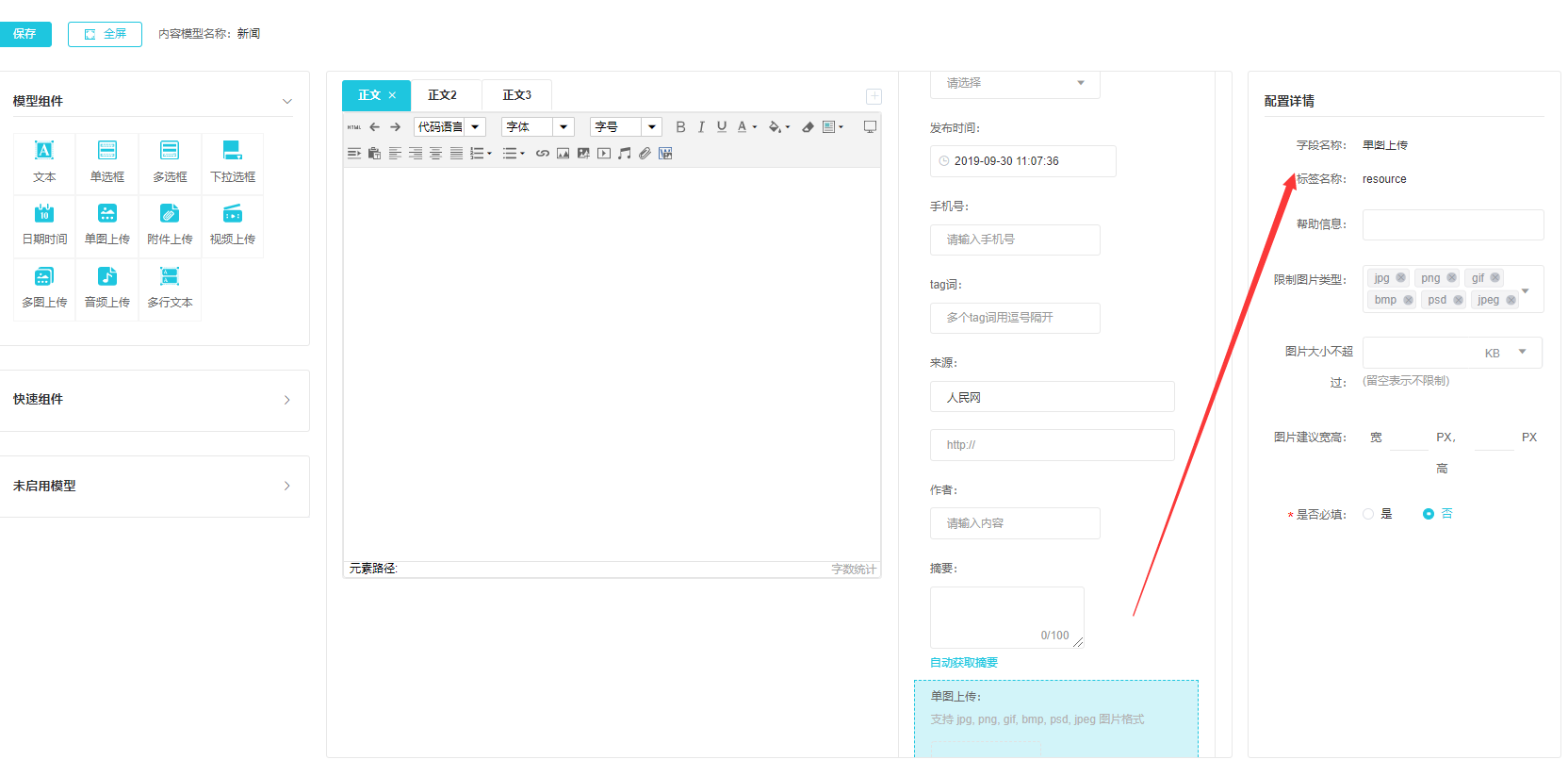This screenshot has width=1568, height=760.
Task: Apply bold formatting in editor
Action: pos(680,127)
